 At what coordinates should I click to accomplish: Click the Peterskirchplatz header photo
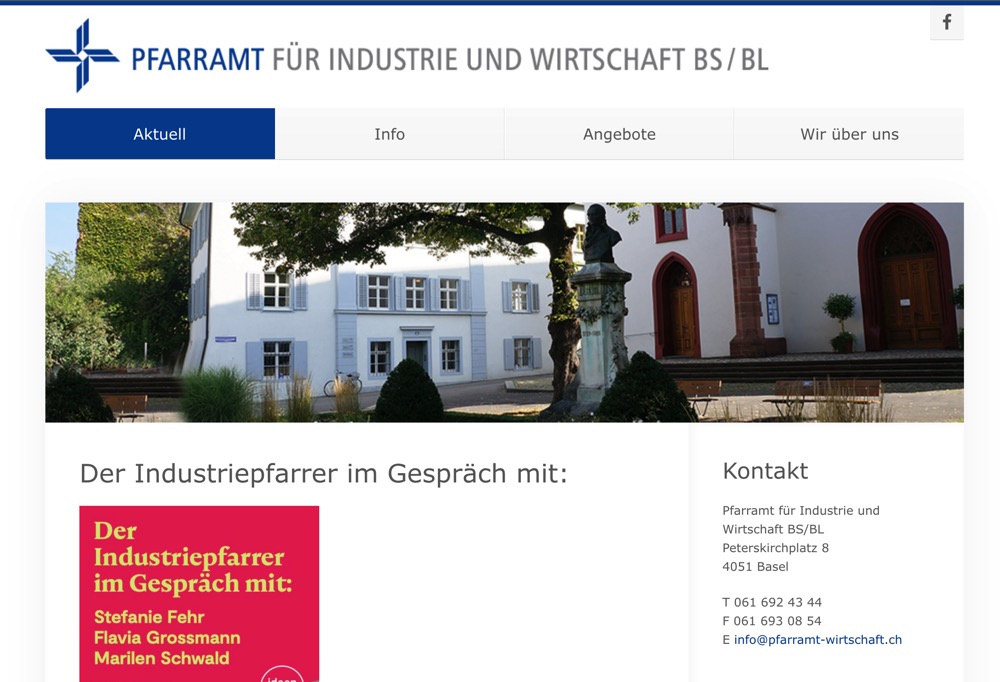[x=503, y=311]
